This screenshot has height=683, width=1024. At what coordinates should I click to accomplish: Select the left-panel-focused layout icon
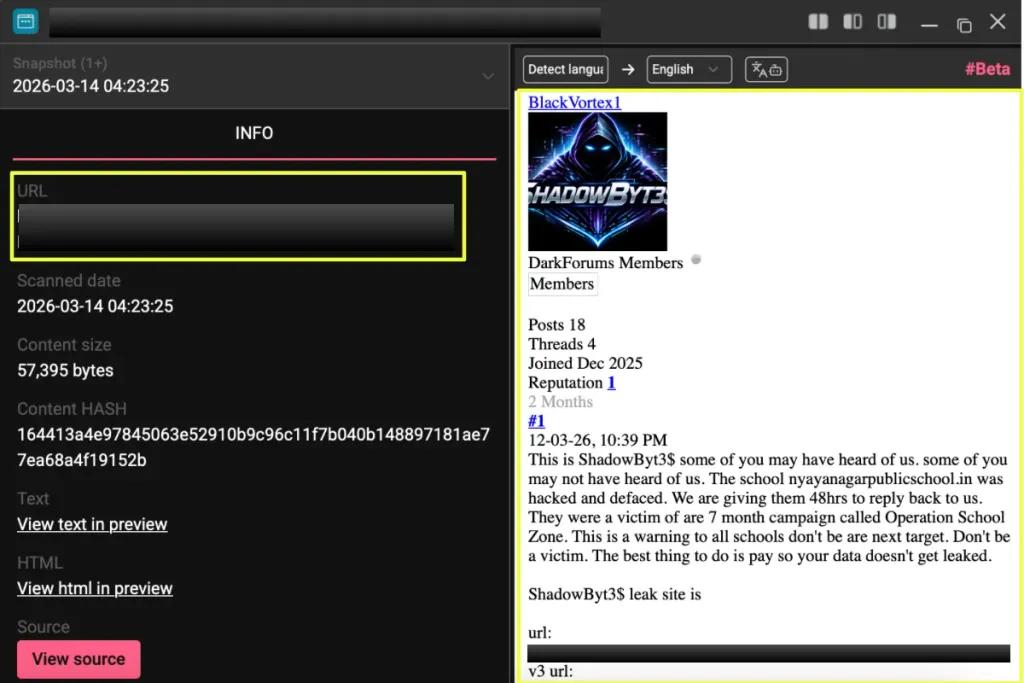852,22
